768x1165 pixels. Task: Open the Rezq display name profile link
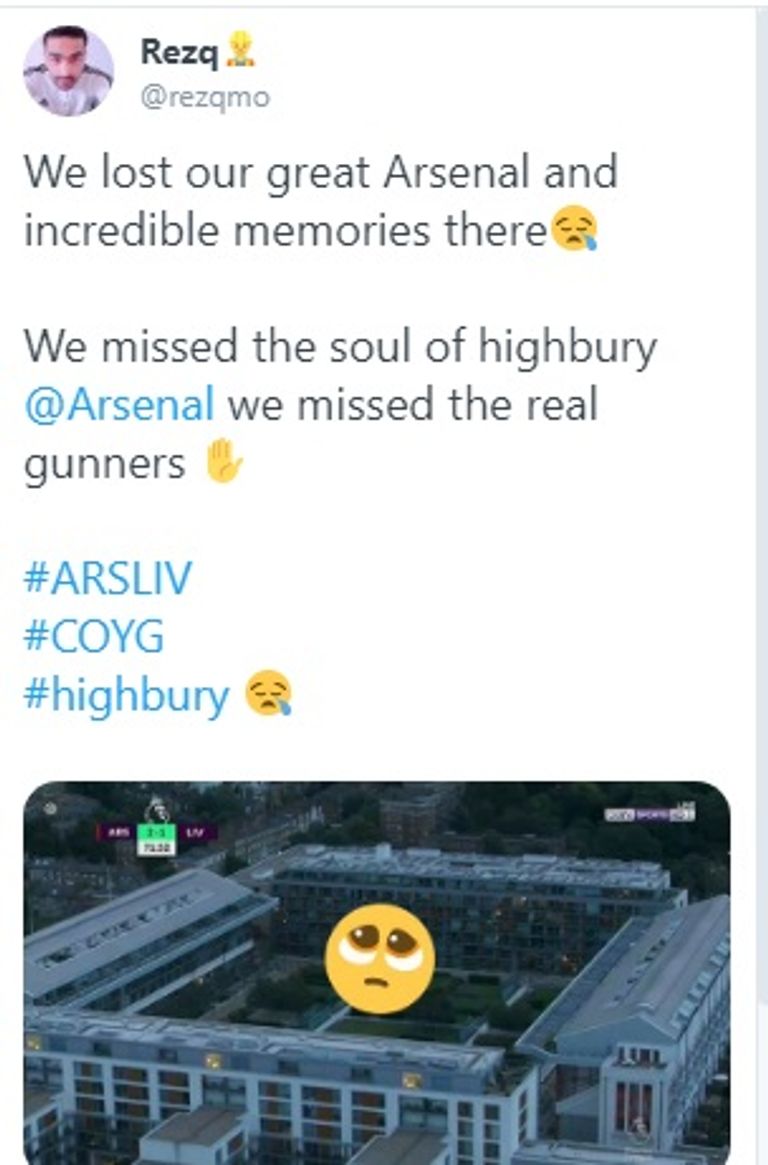tap(180, 51)
